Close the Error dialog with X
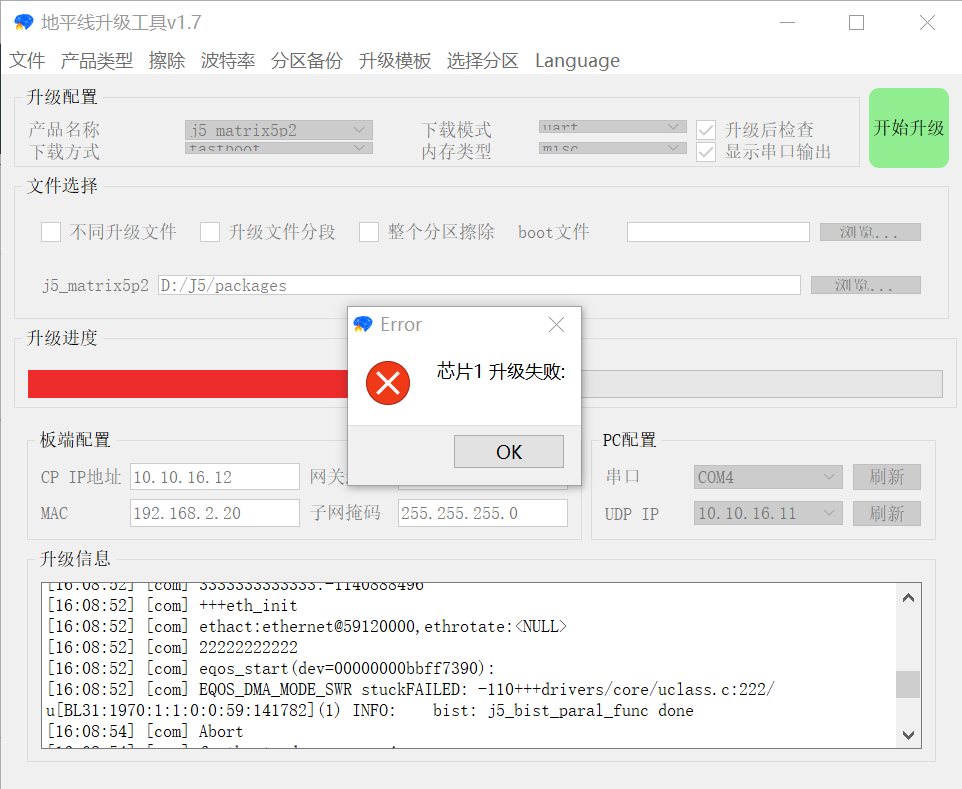 pos(557,325)
